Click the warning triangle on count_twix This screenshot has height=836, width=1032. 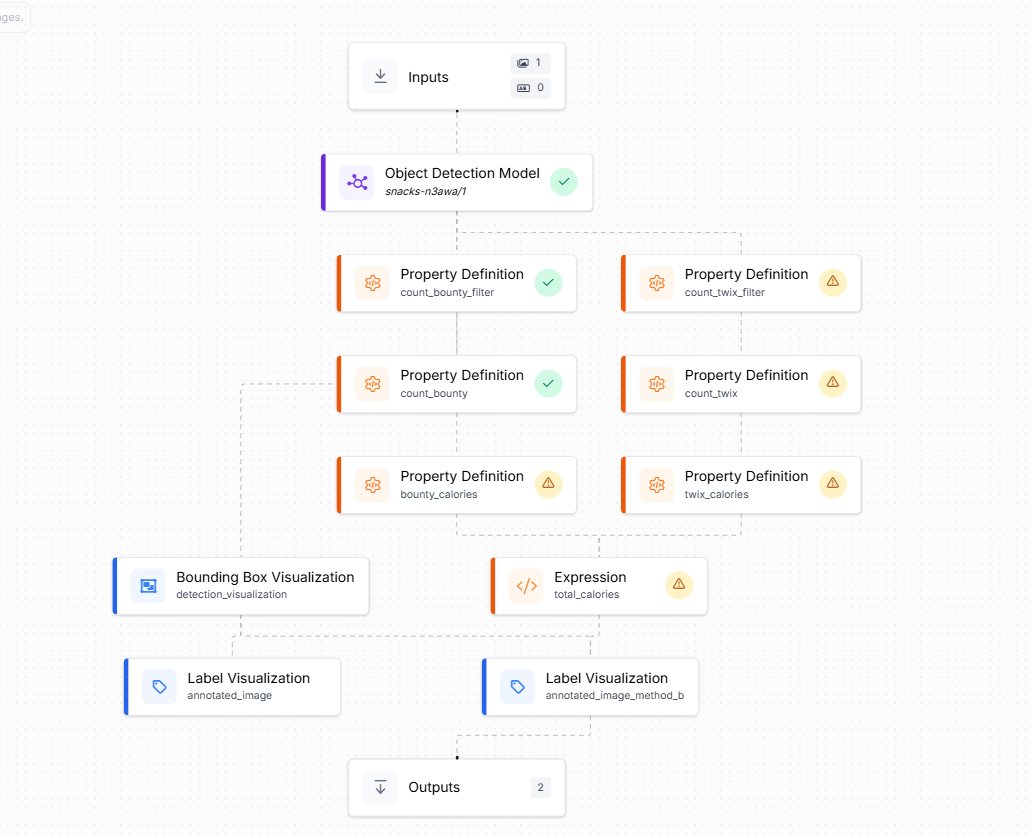(x=833, y=383)
